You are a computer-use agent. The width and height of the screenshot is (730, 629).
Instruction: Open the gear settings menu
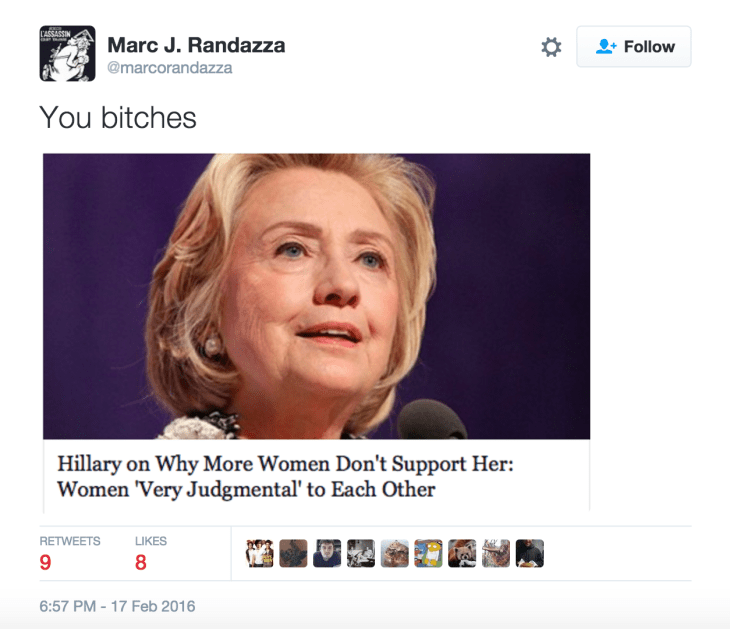pos(551,47)
